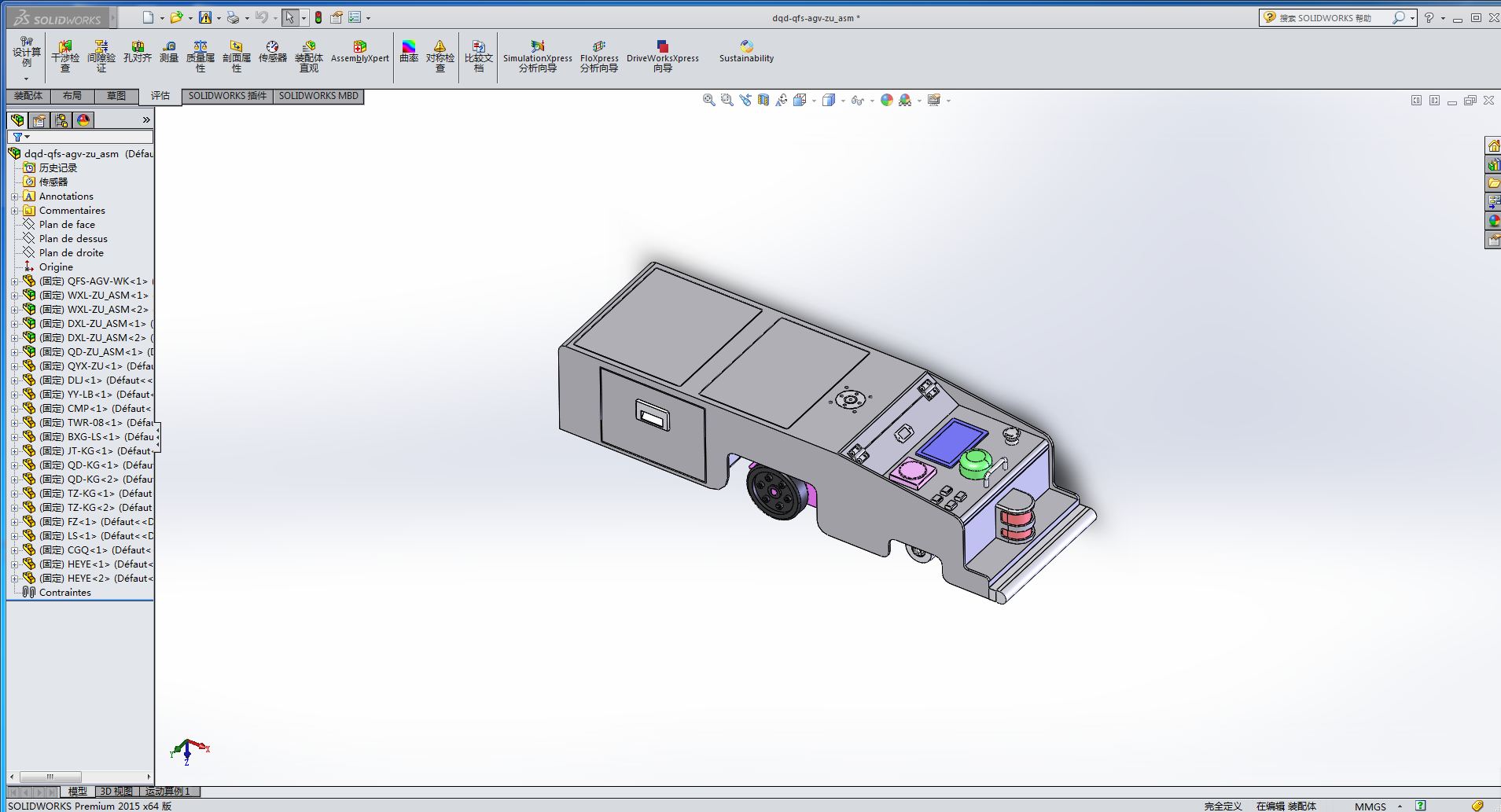This screenshot has width=1501, height=812.
Task: Toggle the section view icon
Action: click(x=763, y=100)
